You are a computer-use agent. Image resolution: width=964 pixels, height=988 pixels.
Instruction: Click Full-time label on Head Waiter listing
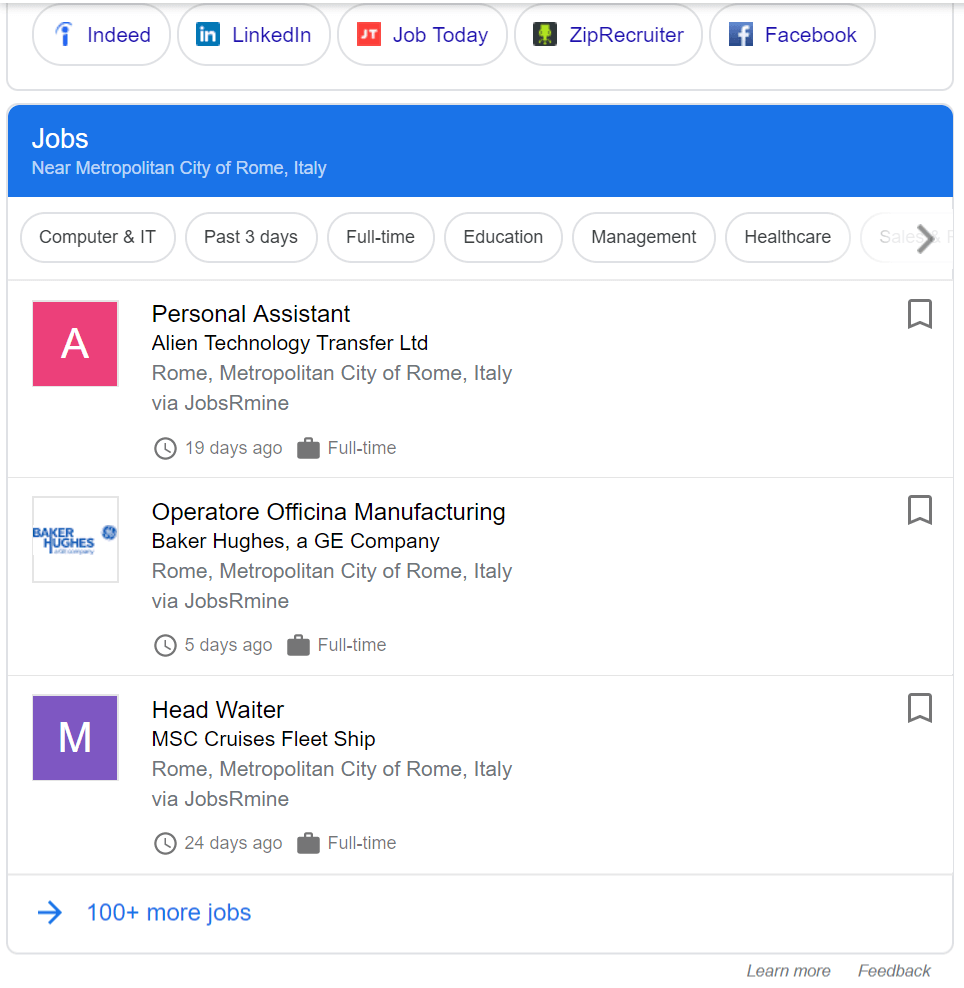[362, 843]
